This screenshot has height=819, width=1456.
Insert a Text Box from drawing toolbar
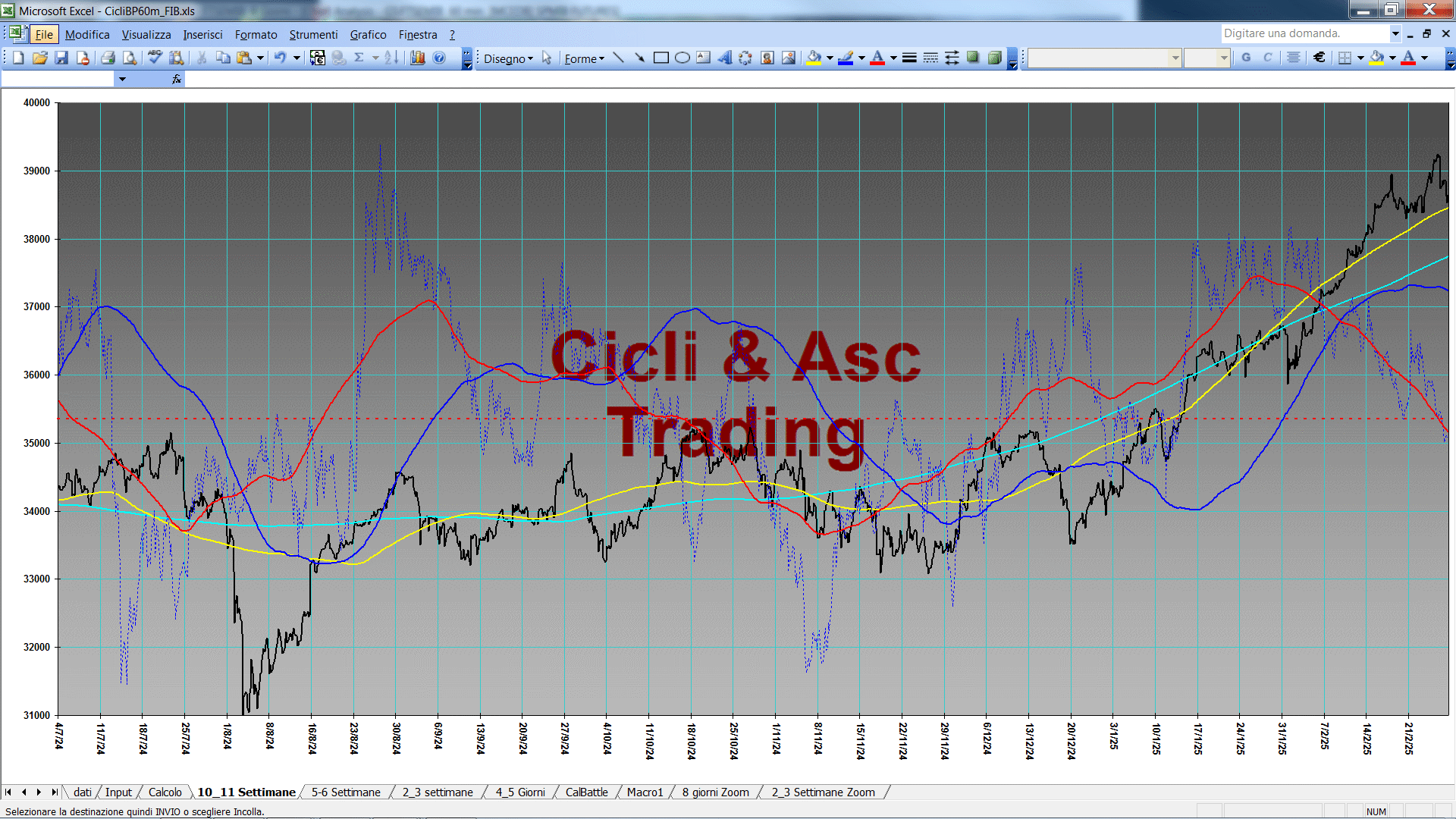[703, 58]
